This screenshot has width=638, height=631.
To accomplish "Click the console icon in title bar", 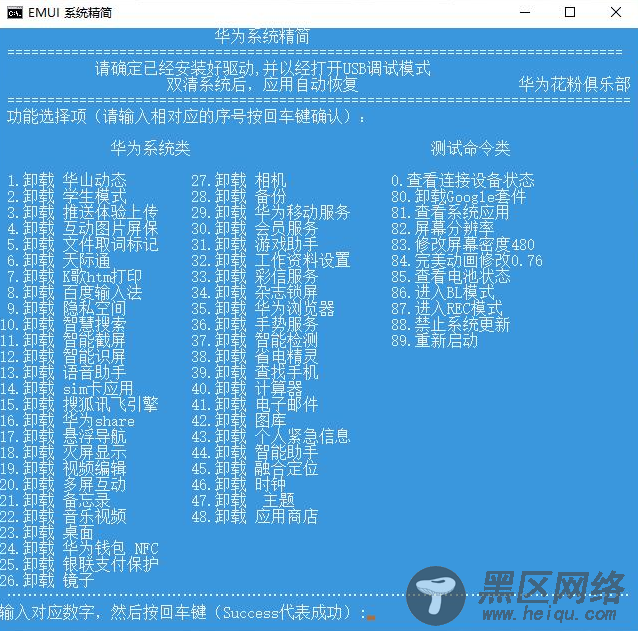I will 15,13.
